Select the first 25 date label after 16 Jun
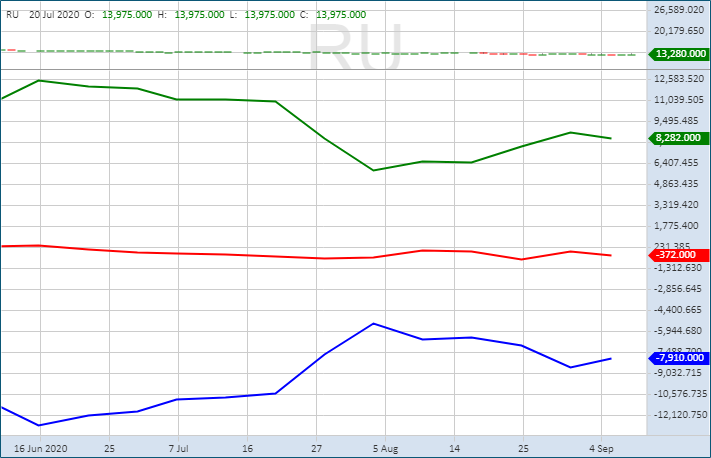The width and height of the screenshot is (711, 458). pyautogui.click(x=109, y=448)
